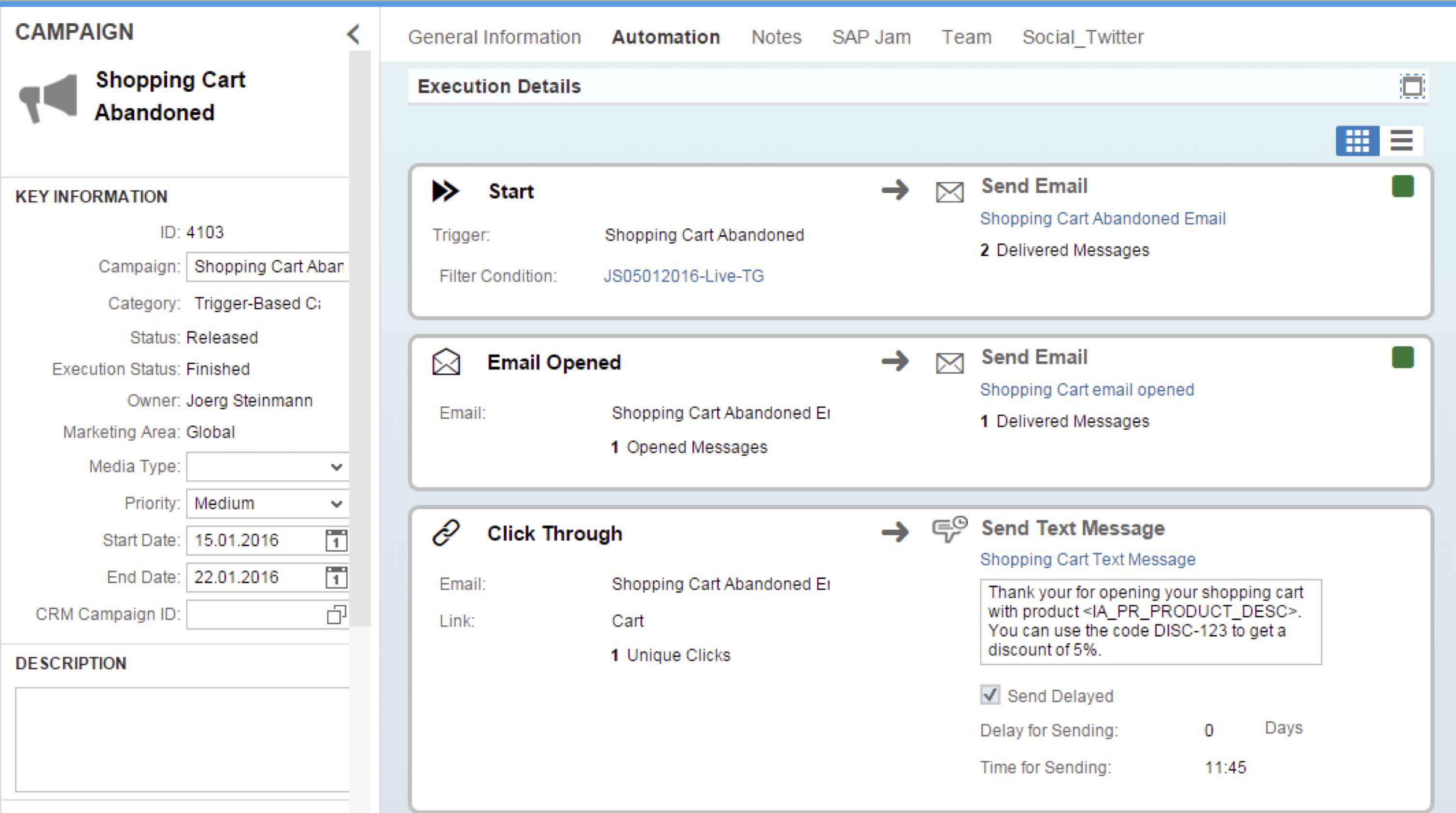Switch to list view layout

[x=1401, y=140]
